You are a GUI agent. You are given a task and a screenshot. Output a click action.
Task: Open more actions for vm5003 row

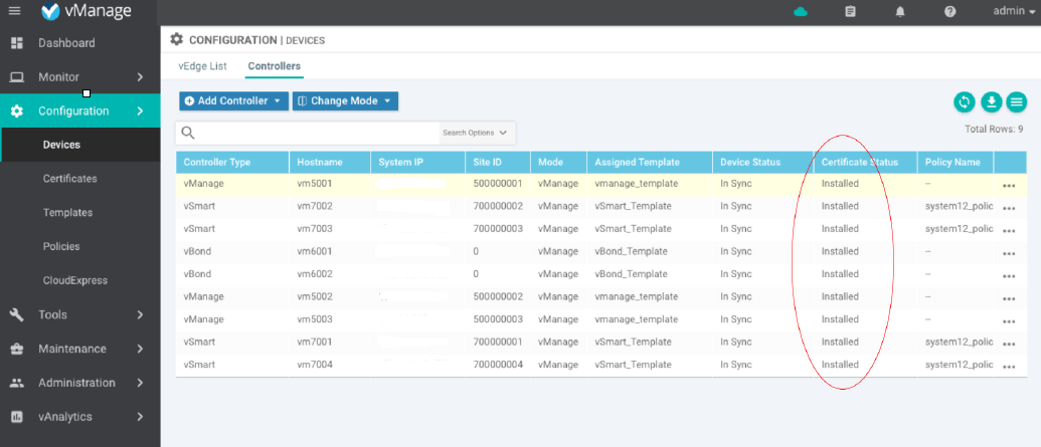pos(1009,321)
